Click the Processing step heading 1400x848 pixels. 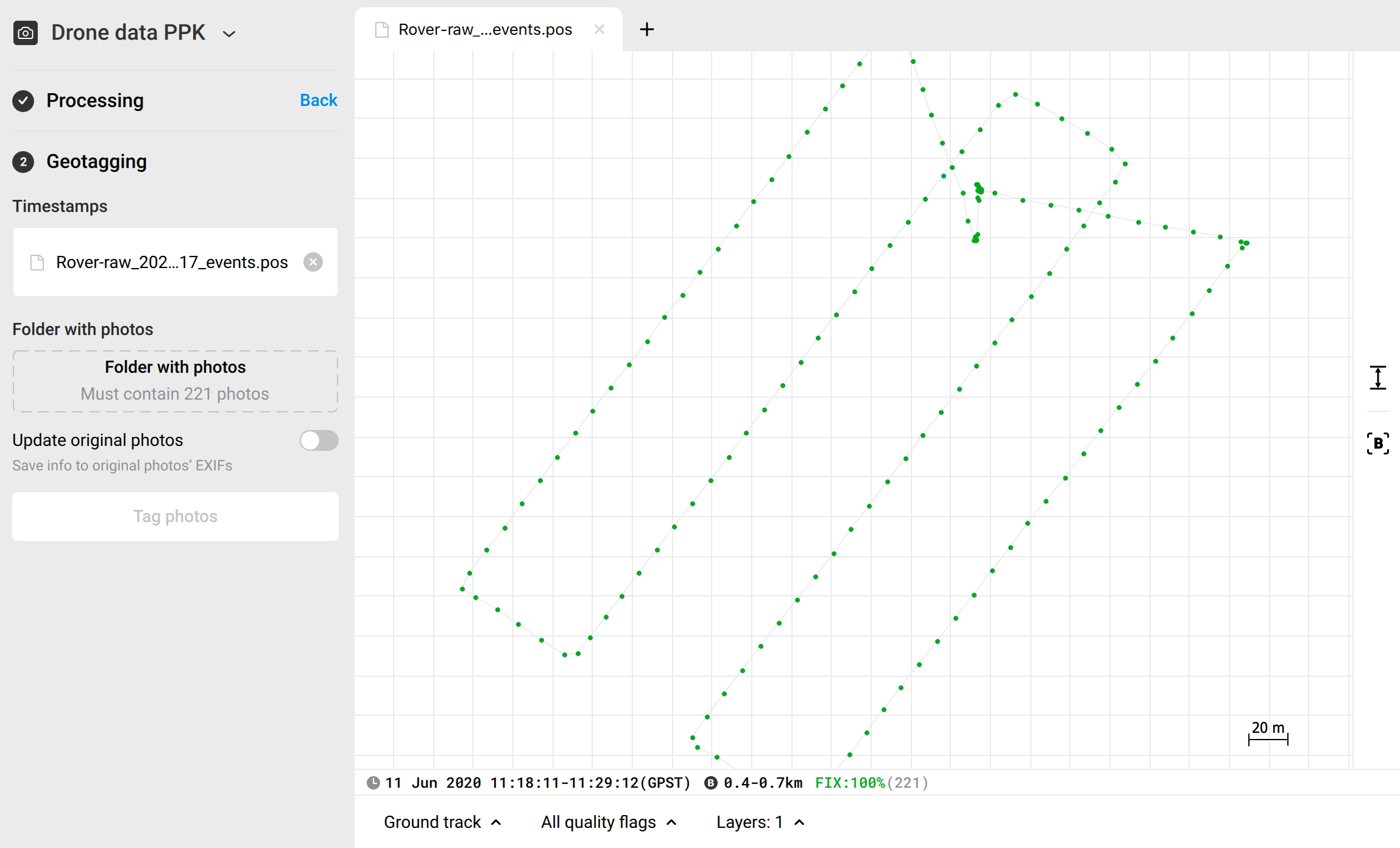pyautogui.click(x=95, y=101)
